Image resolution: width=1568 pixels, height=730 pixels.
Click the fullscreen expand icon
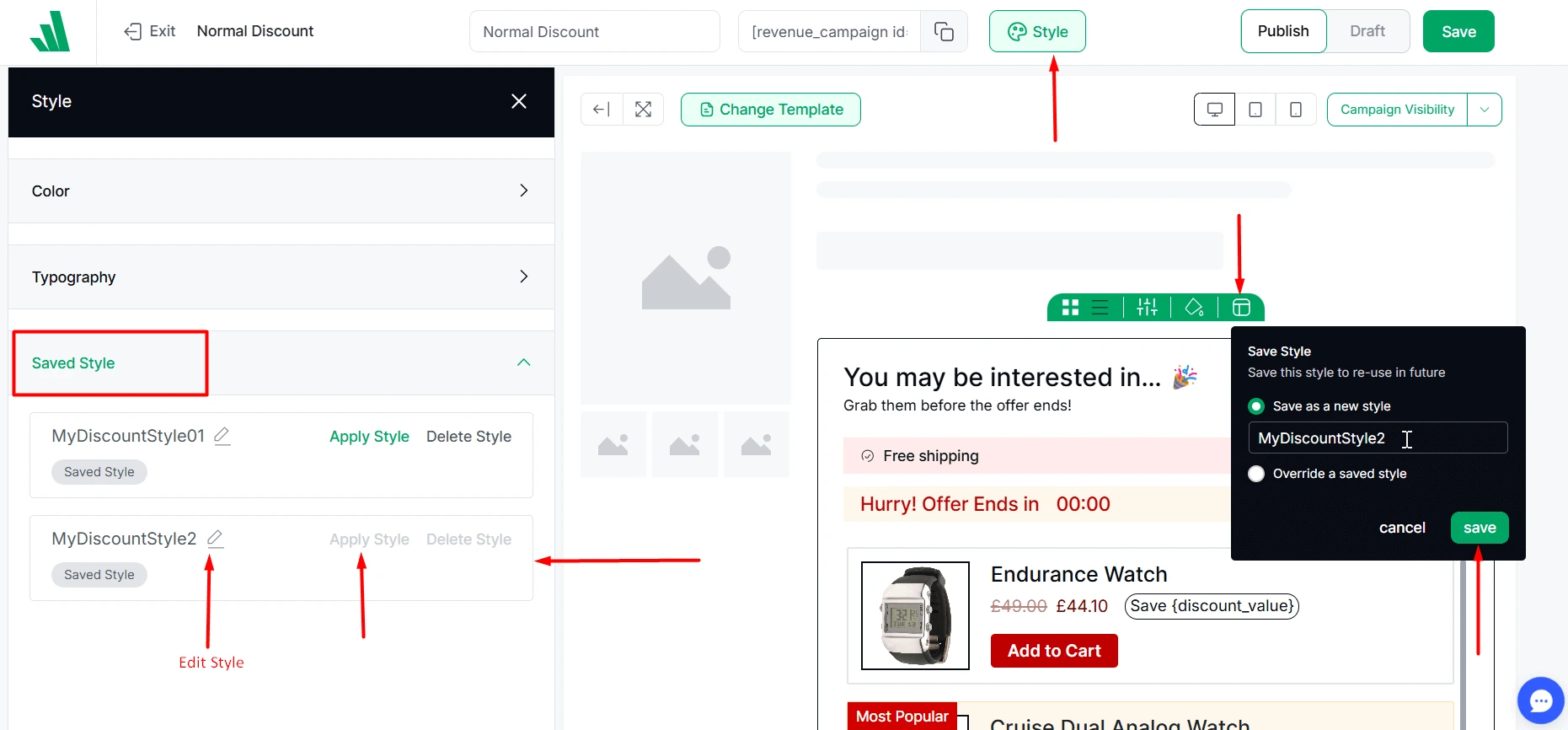644,110
